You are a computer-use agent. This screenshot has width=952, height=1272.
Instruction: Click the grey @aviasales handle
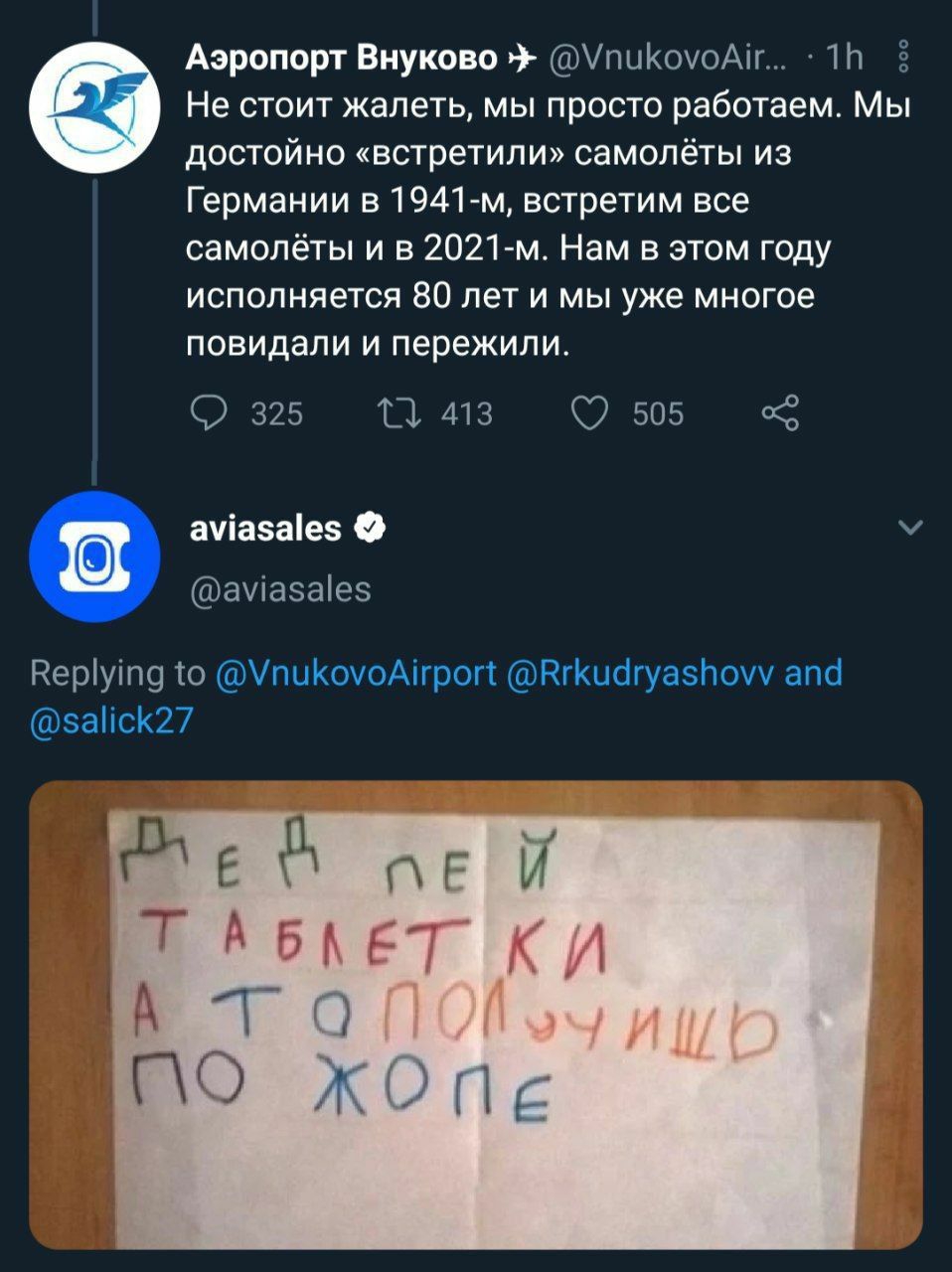click(x=280, y=589)
